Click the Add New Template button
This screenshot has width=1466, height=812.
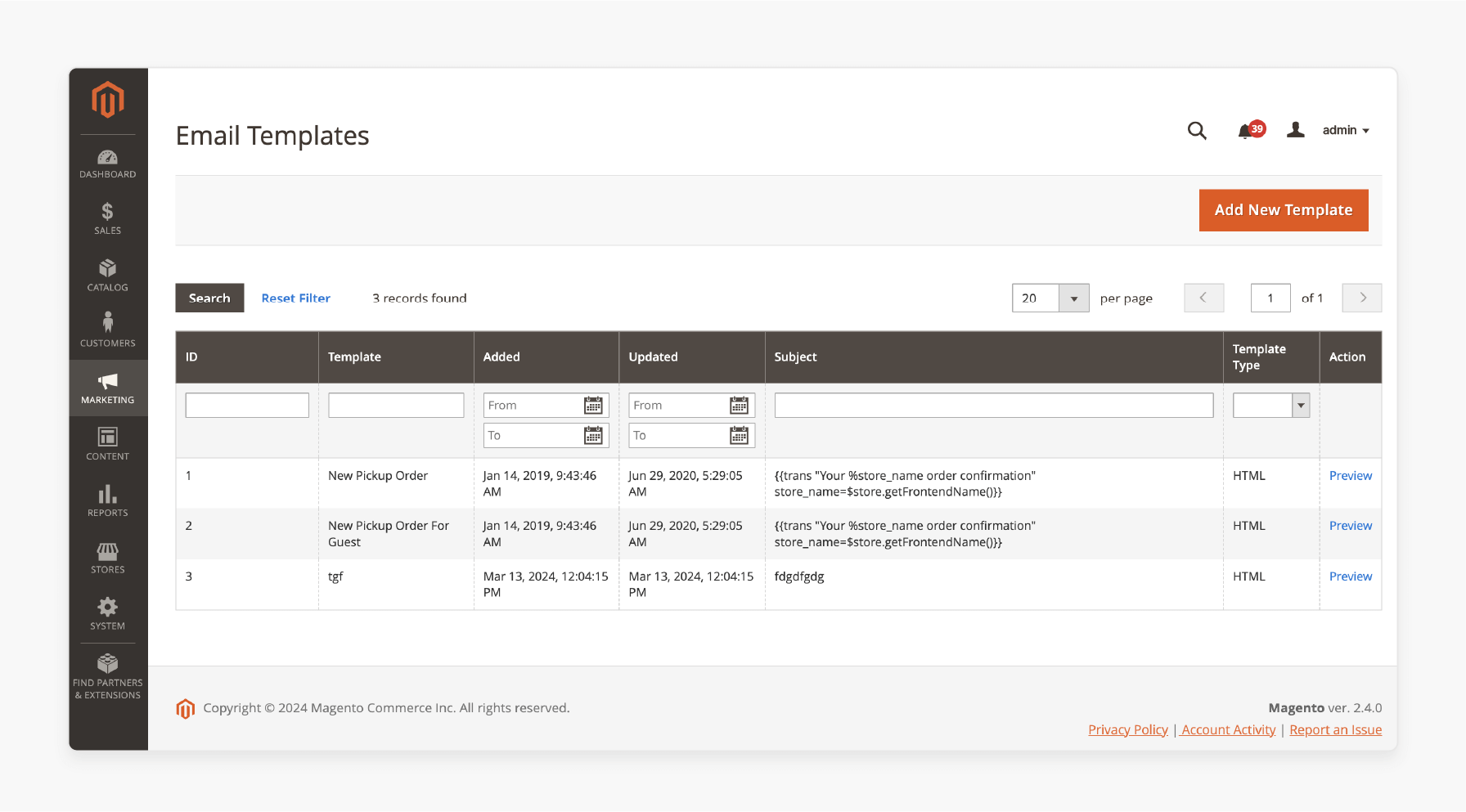(x=1284, y=210)
